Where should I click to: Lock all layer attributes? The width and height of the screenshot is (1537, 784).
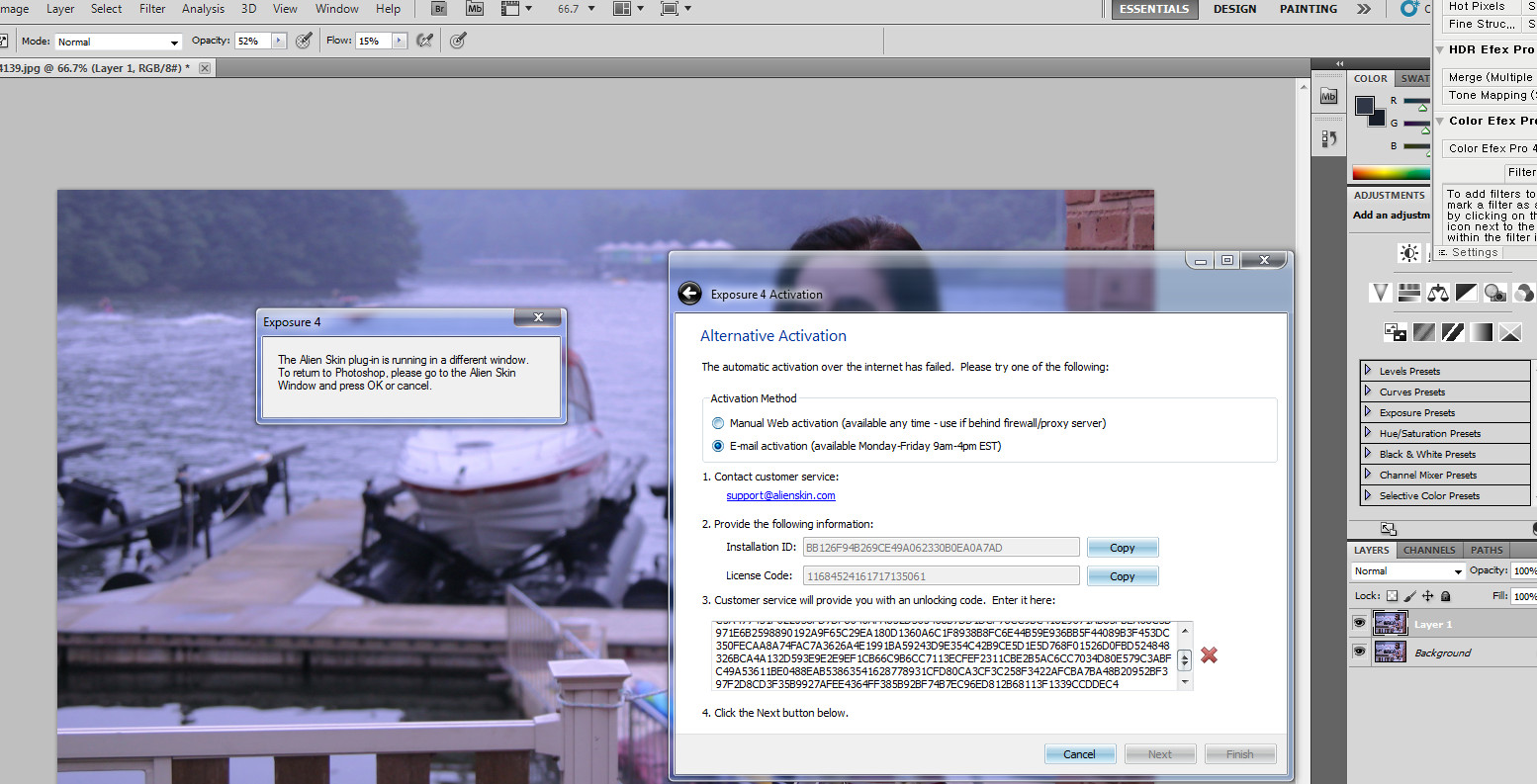[x=1446, y=596]
